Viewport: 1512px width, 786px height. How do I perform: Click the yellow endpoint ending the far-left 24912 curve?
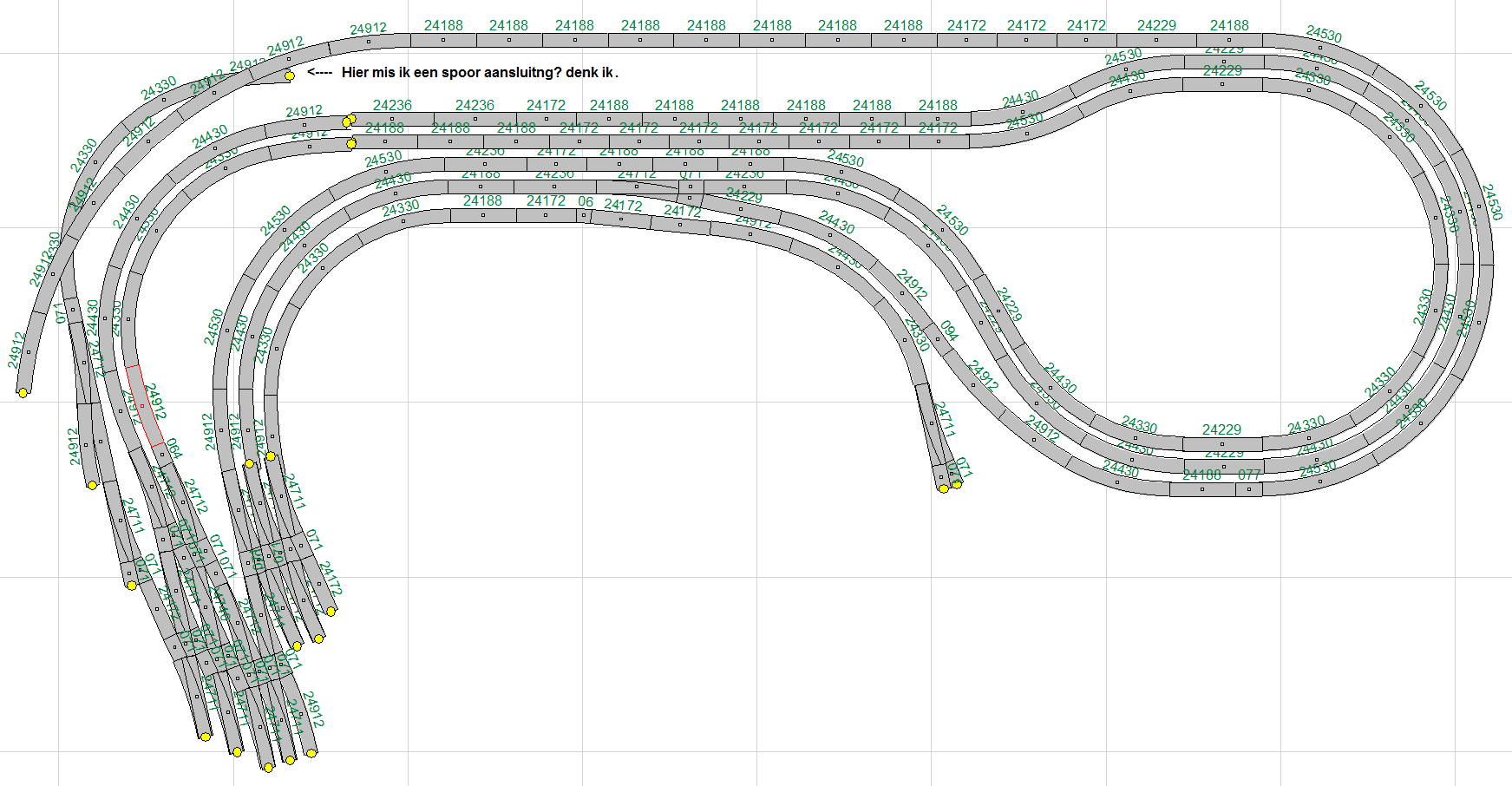coord(23,393)
